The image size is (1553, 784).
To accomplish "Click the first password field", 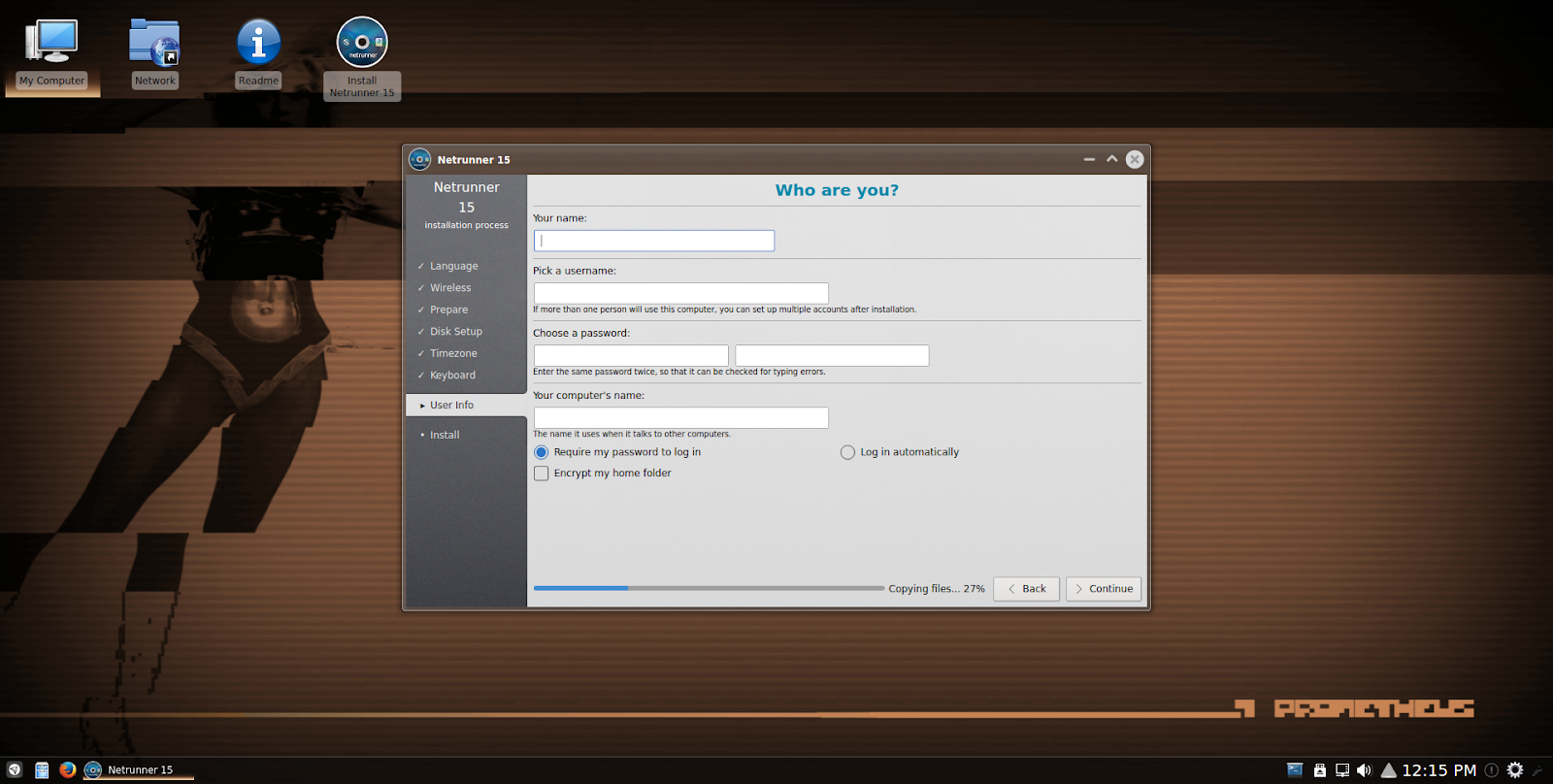I will point(631,355).
